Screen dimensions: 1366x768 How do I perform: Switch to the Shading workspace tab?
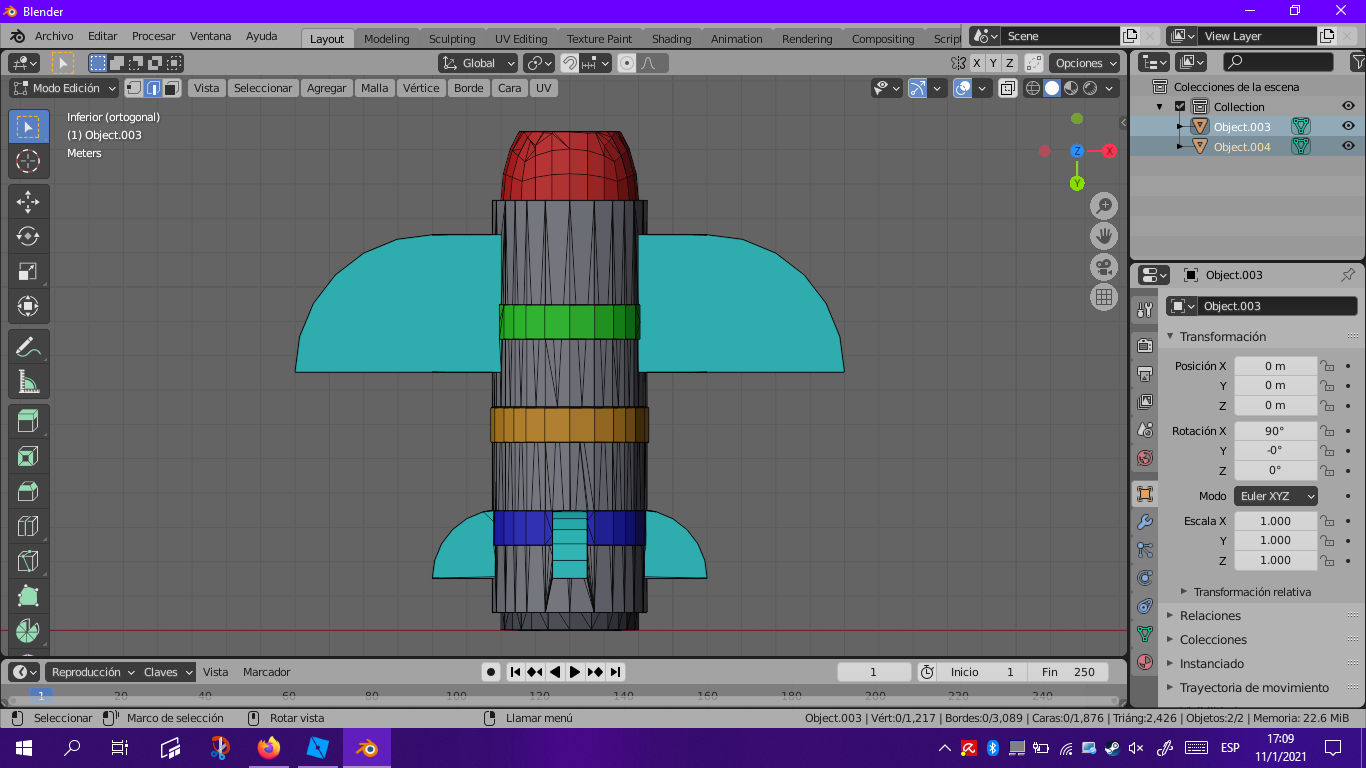[671, 39]
